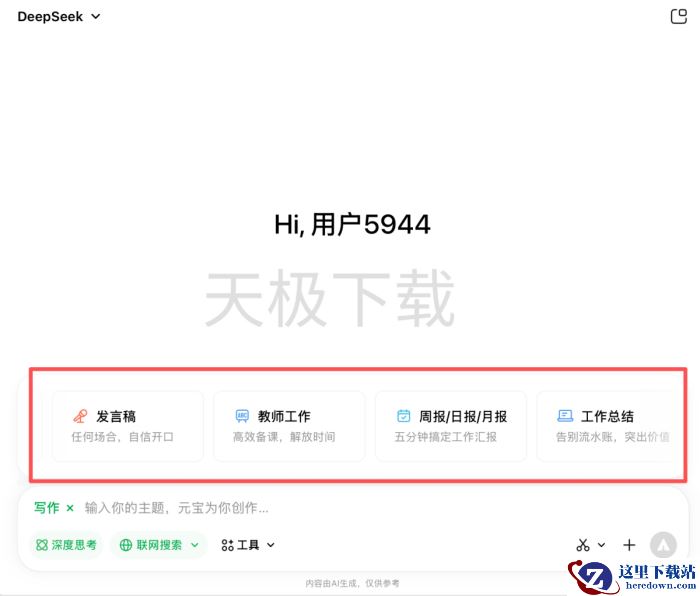Click the blackboard icon on 教师工作 card
Screen dimensions: 700x596
click(242, 416)
